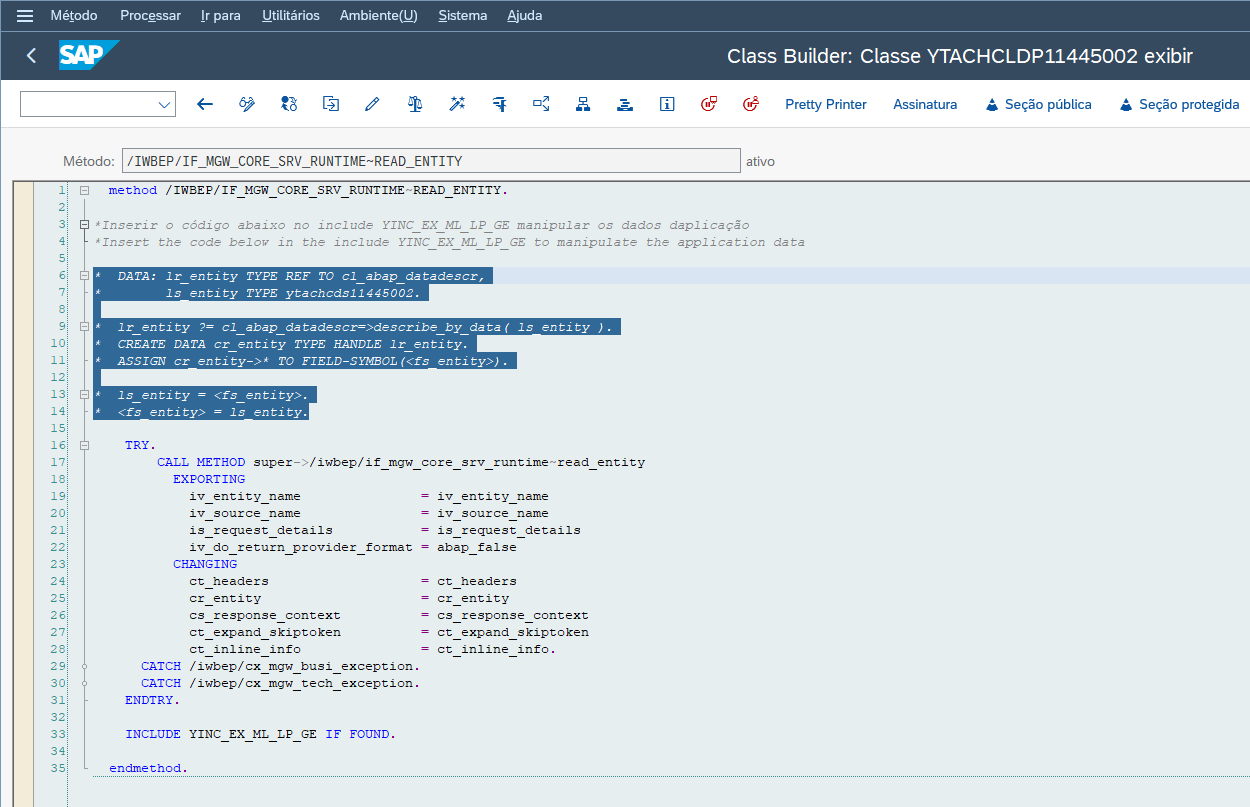Open the Info help icon
The image size is (1250, 807).
[667, 104]
